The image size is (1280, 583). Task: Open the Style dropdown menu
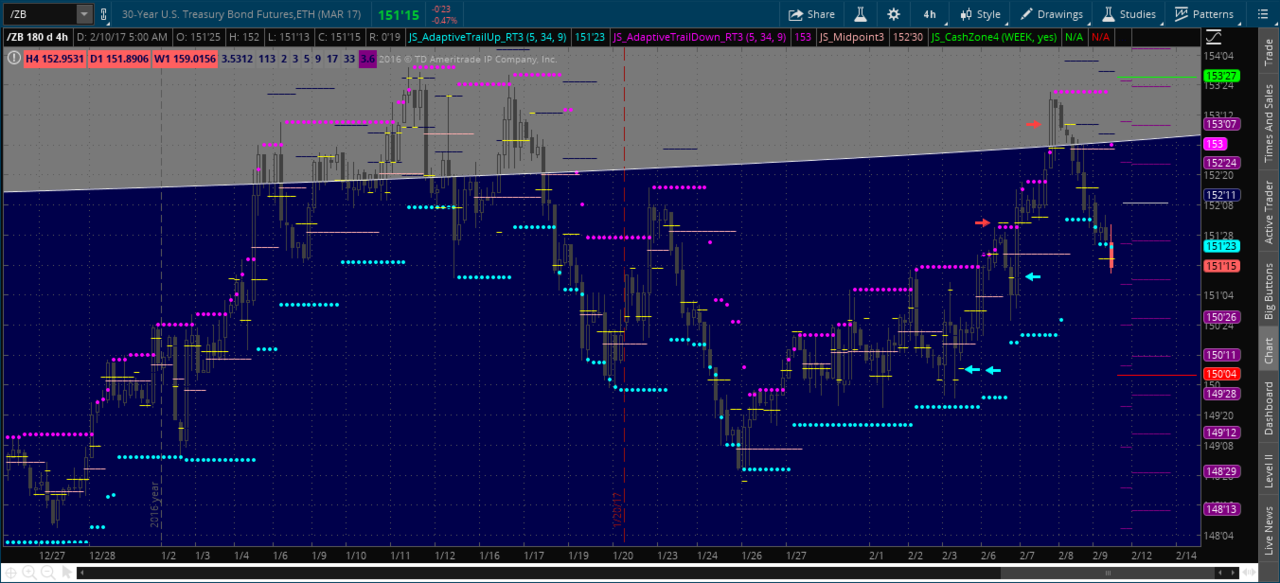980,14
